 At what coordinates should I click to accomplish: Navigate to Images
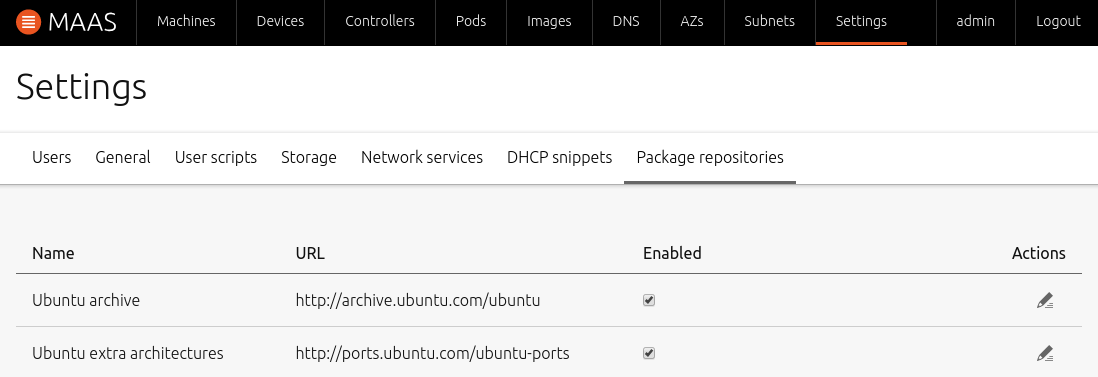click(549, 22)
